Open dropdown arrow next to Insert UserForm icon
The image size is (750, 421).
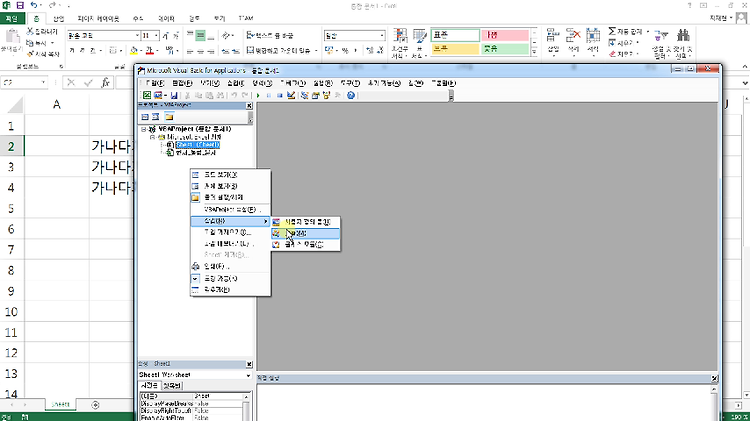point(165,95)
